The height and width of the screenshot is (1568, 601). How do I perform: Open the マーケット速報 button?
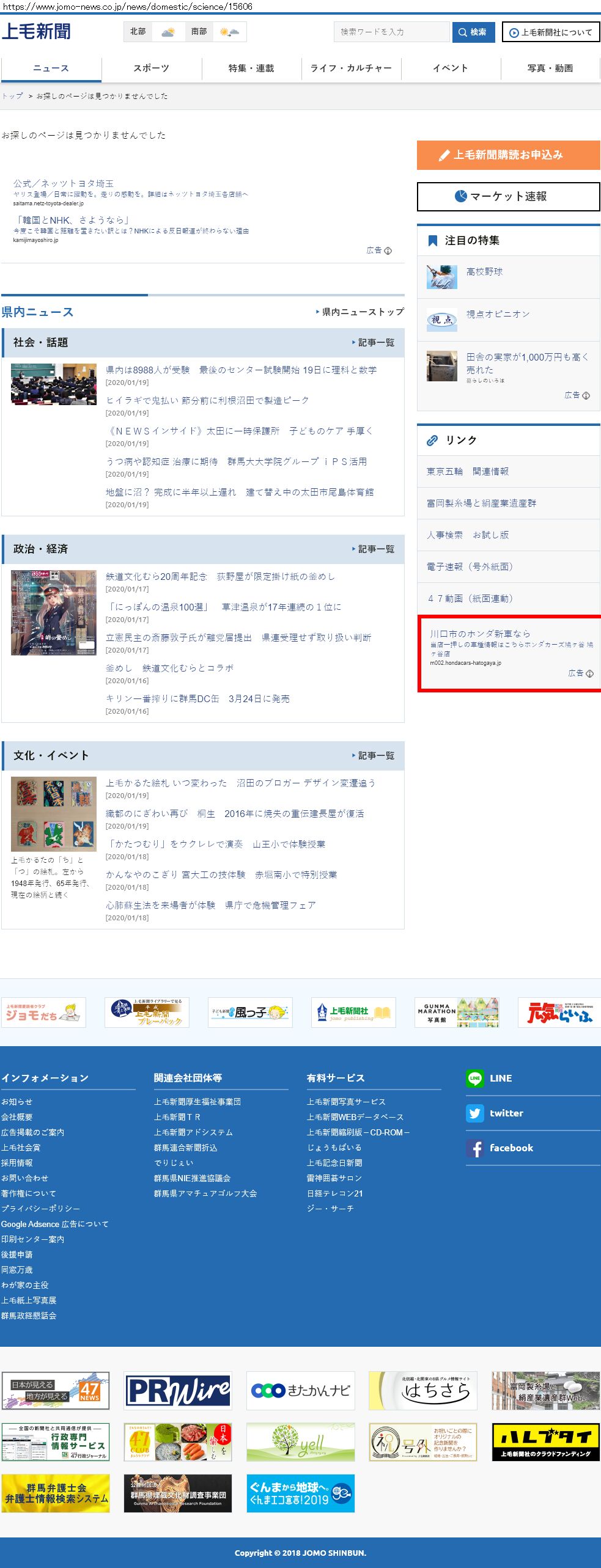pyautogui.click(x=508, y=196)
